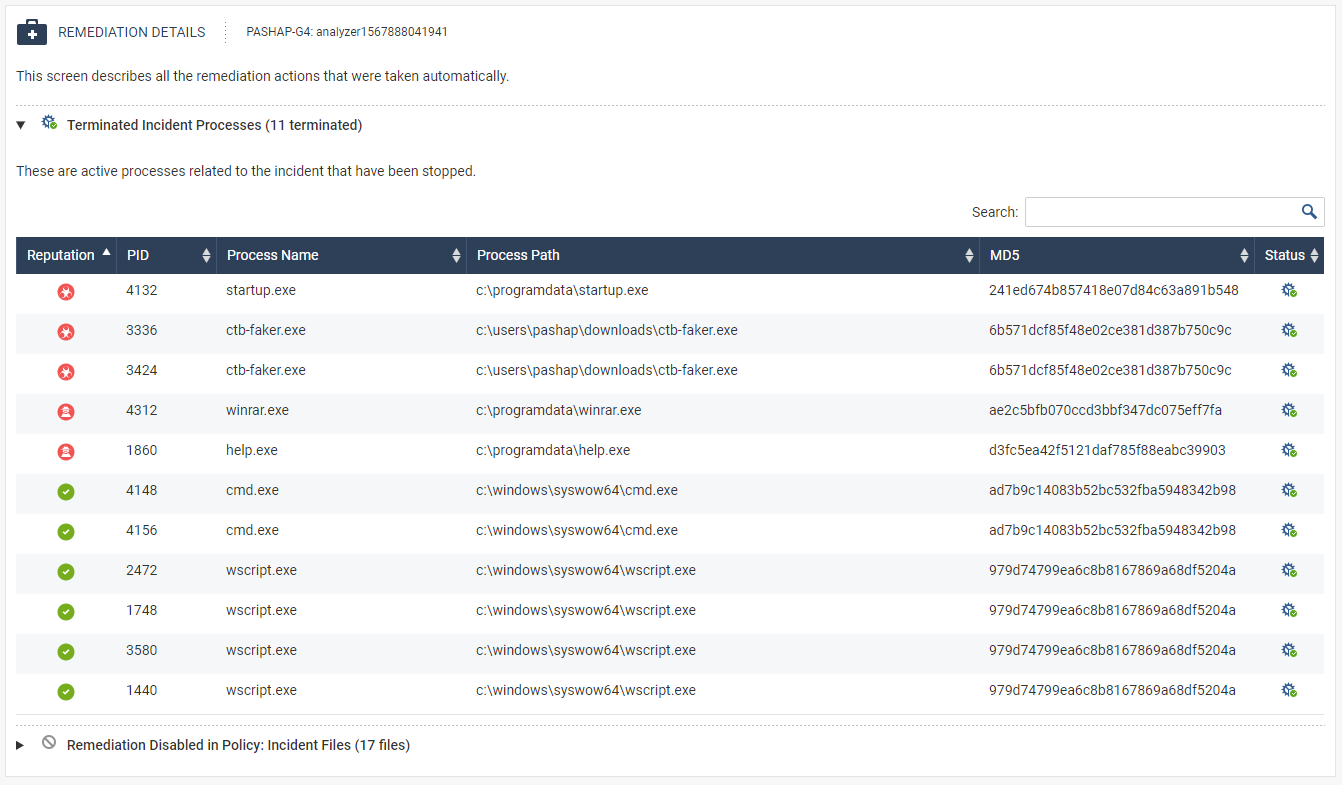Viewport: 1342px width, 785px height.
Task: Sort table by Reputation column
Action: [66, 255]
